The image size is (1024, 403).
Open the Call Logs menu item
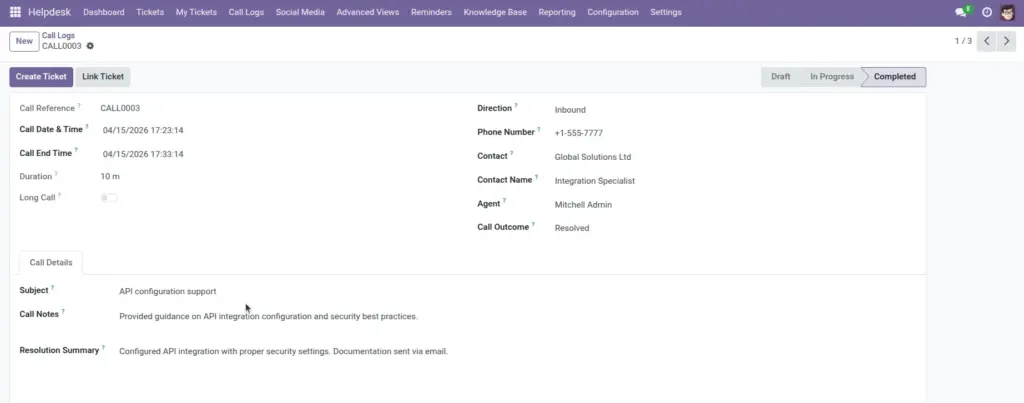point(246,12)
